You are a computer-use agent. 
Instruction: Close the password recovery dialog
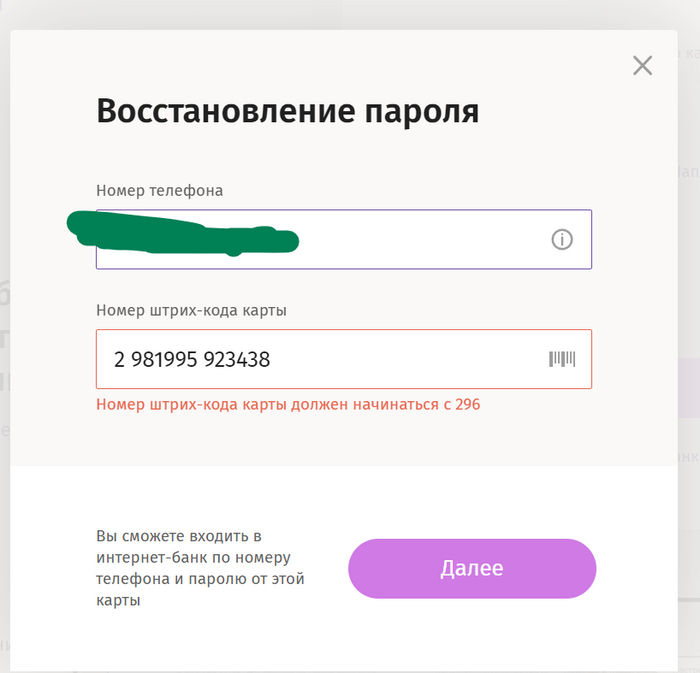tap(642, 66)
